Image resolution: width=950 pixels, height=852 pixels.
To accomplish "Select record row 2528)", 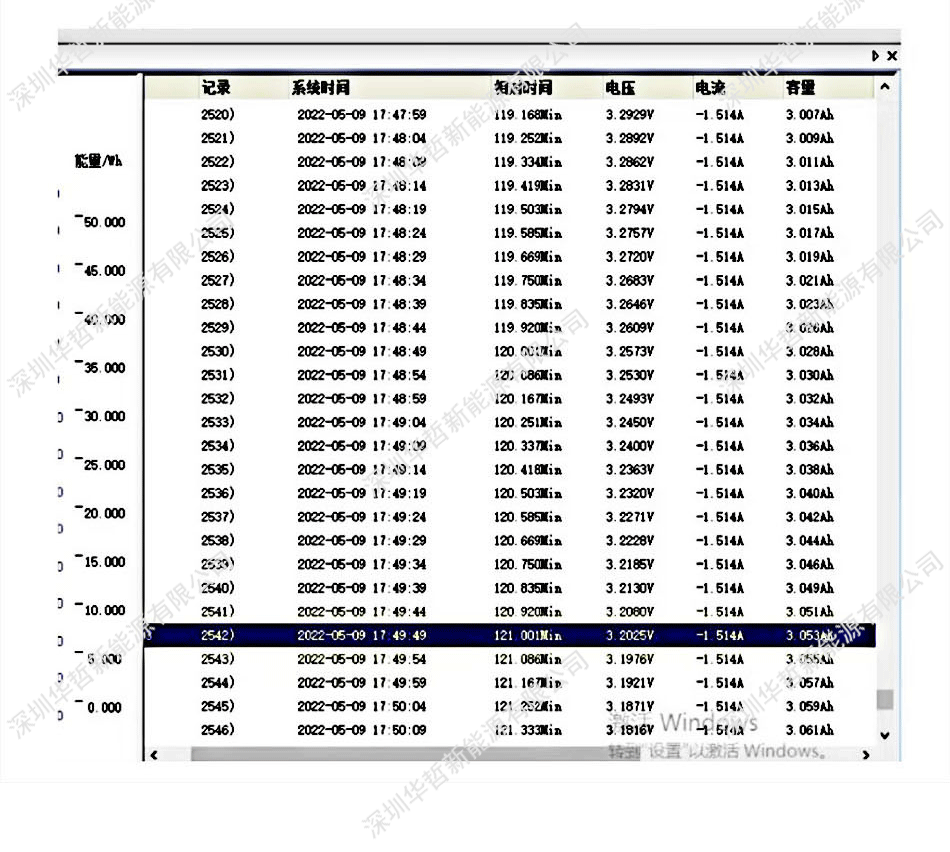I will point(510,304).
